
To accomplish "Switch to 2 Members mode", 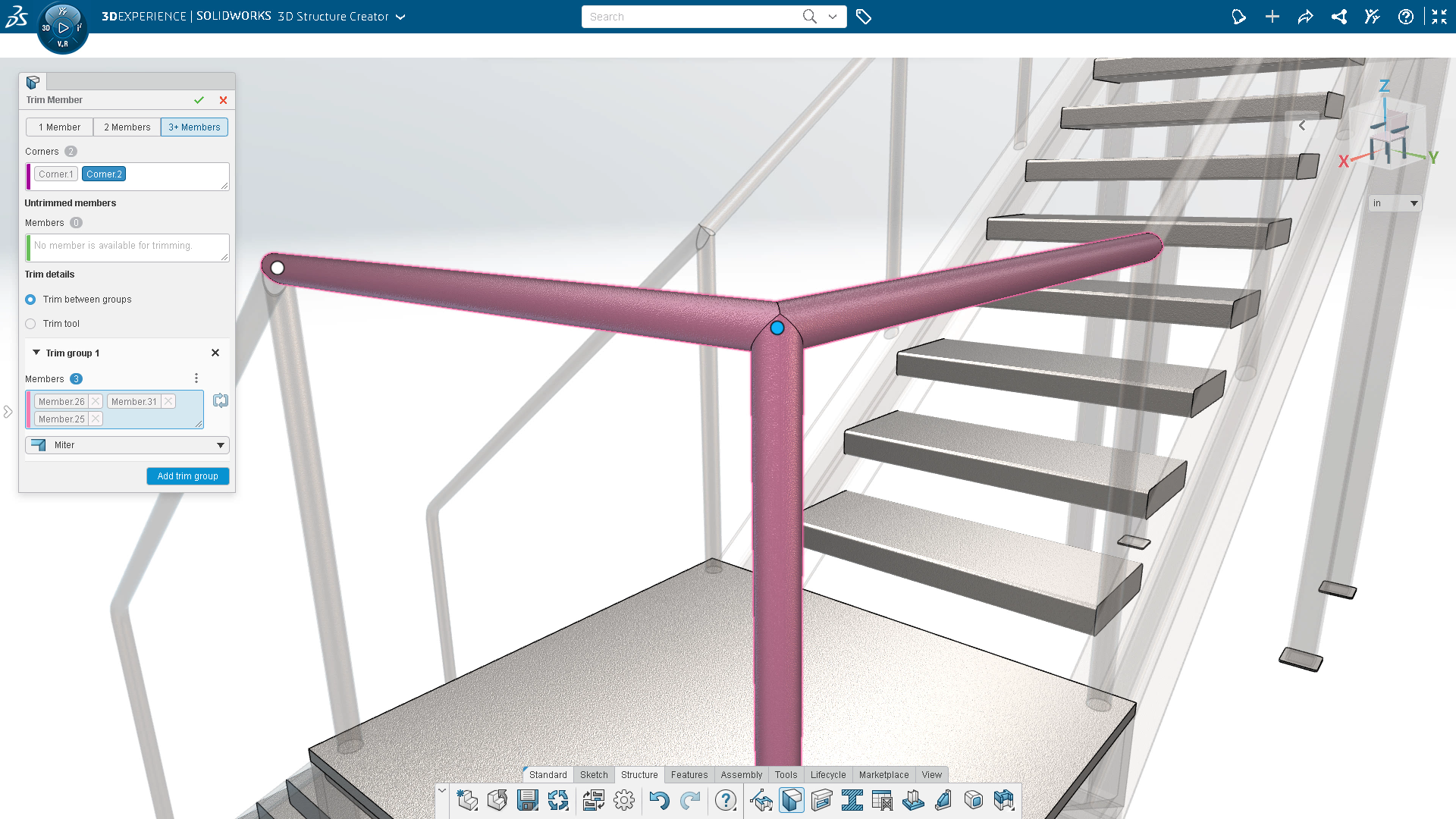I will 127,127.
